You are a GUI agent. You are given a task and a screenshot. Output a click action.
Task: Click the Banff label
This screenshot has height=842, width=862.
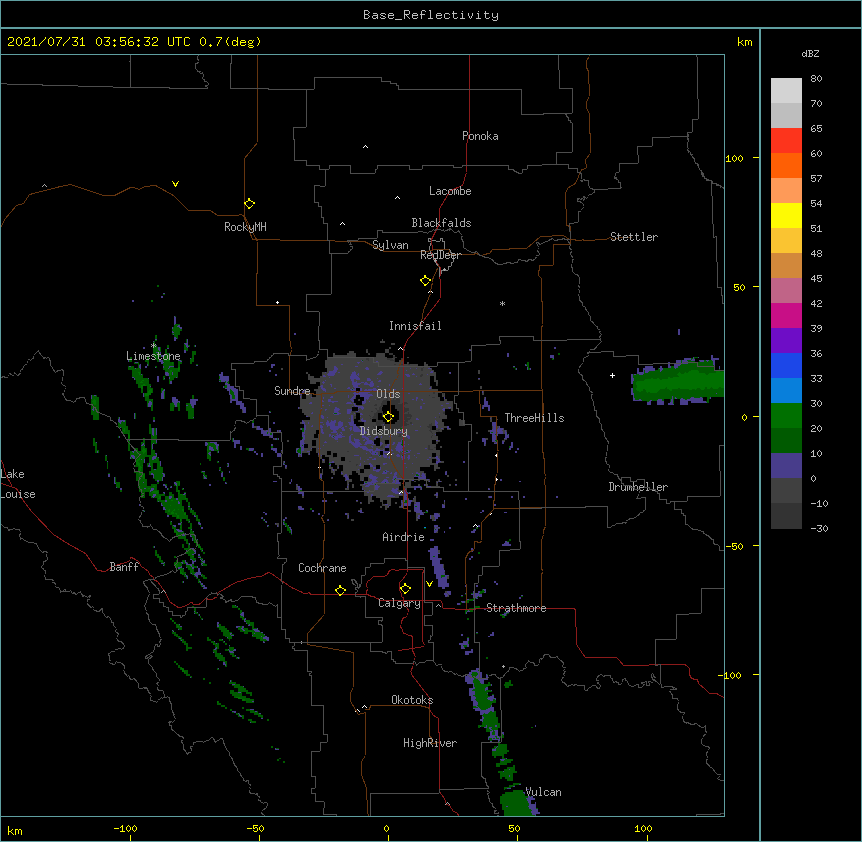(x=124, y=567)
